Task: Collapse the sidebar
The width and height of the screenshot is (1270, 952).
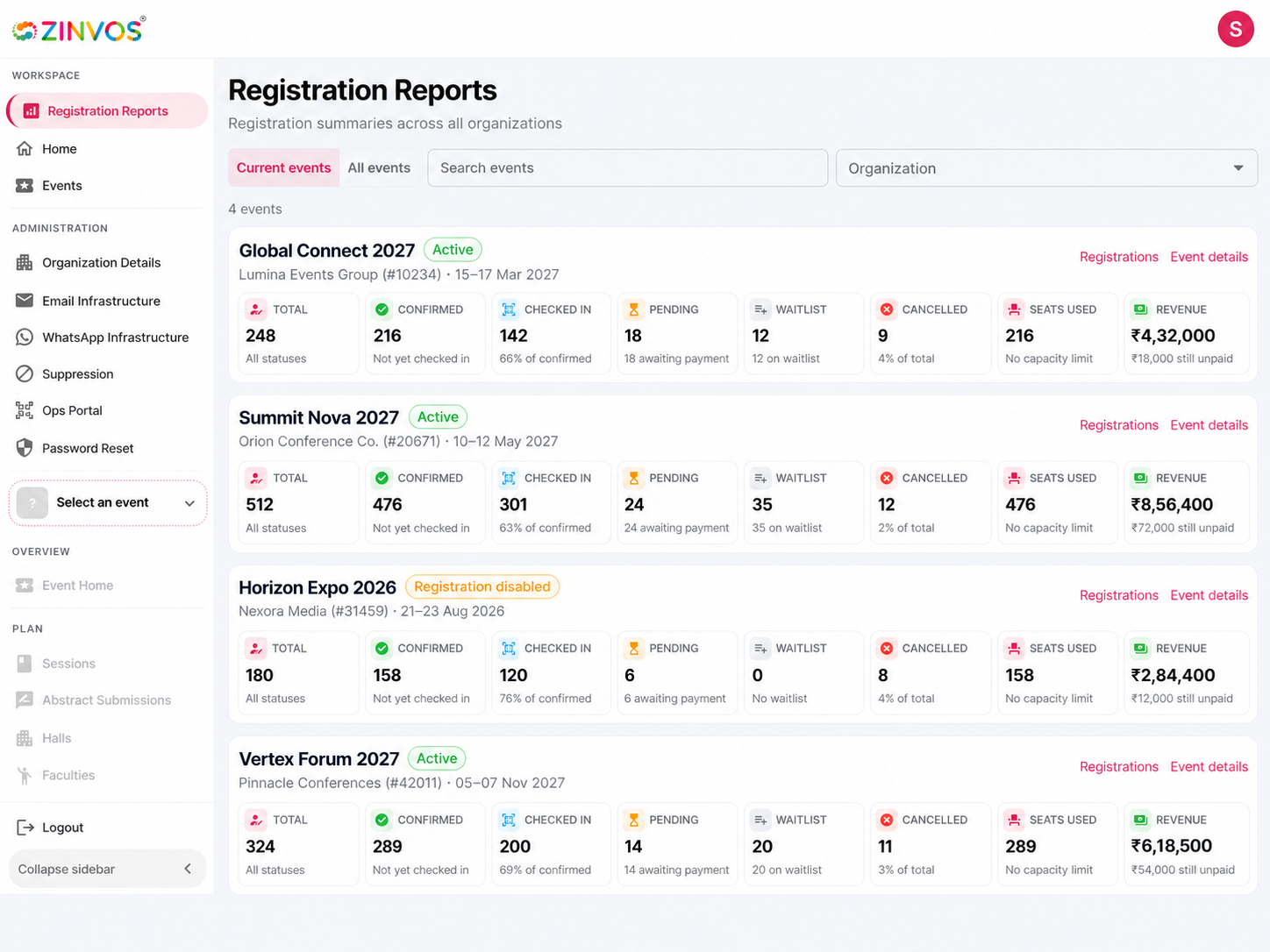Action: pos(107,869)
